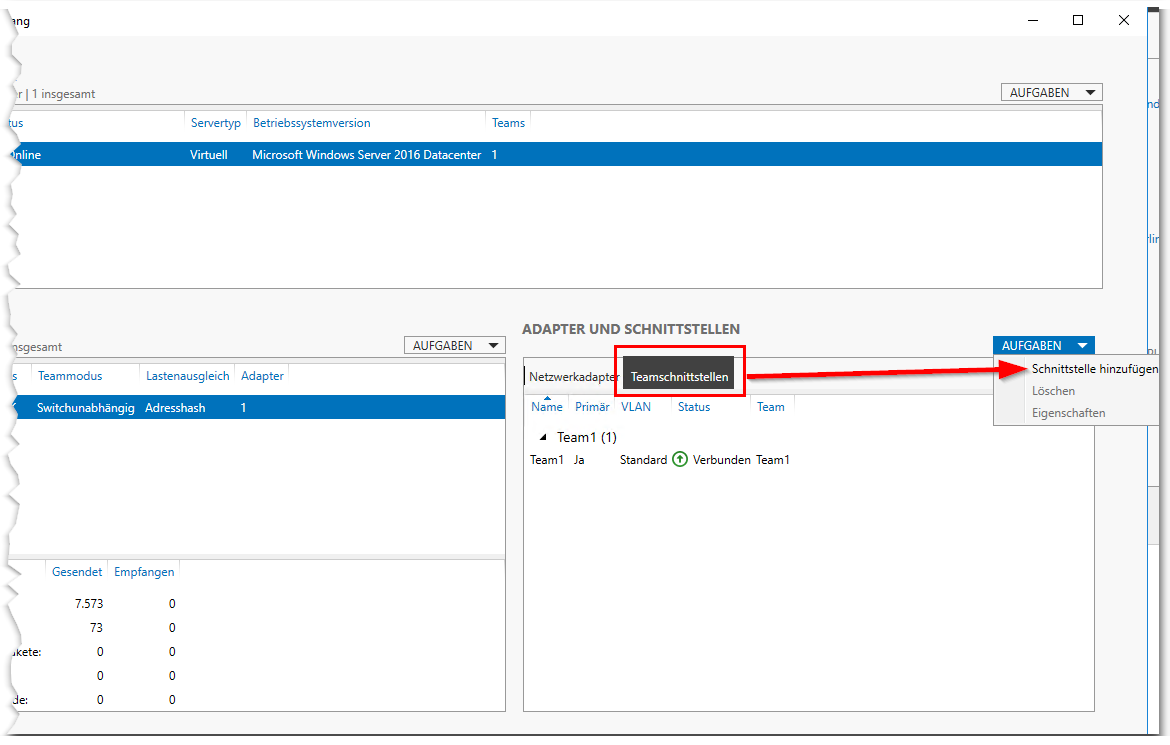Choose Schnittstelle hinzufügen from menu
This screenshot has width=1170, height=745.
pos(1094,369)
